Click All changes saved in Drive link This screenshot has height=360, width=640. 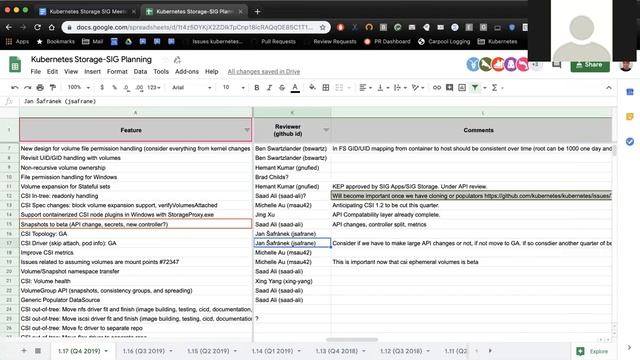pyautogui.click(x=264, y=71)
